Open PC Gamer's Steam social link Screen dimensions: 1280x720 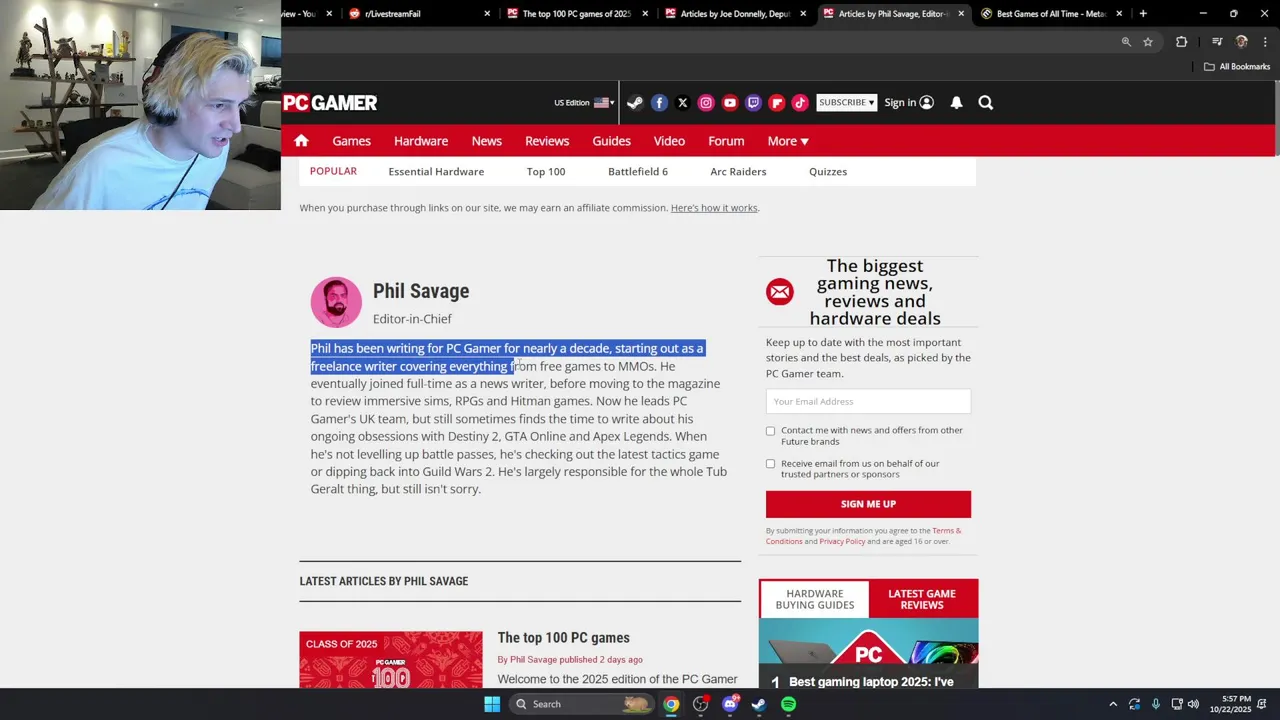[635, 102]
